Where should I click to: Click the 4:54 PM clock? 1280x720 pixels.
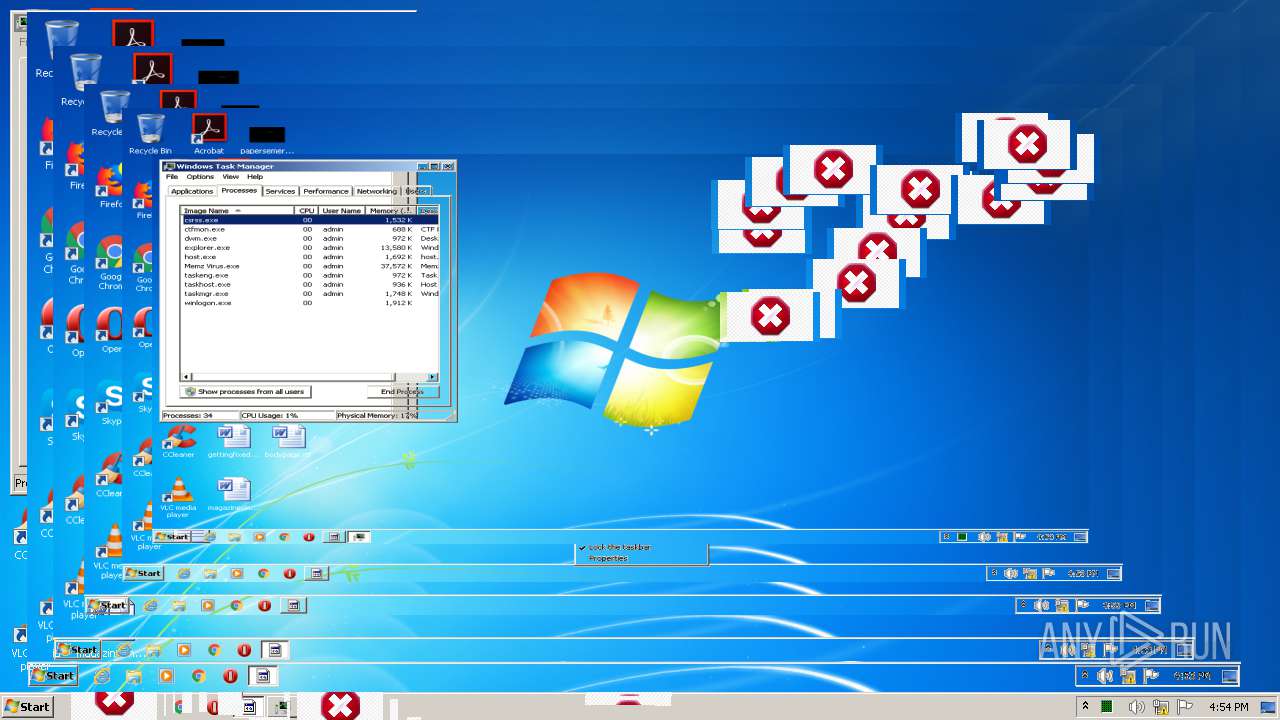(1228, 707)
